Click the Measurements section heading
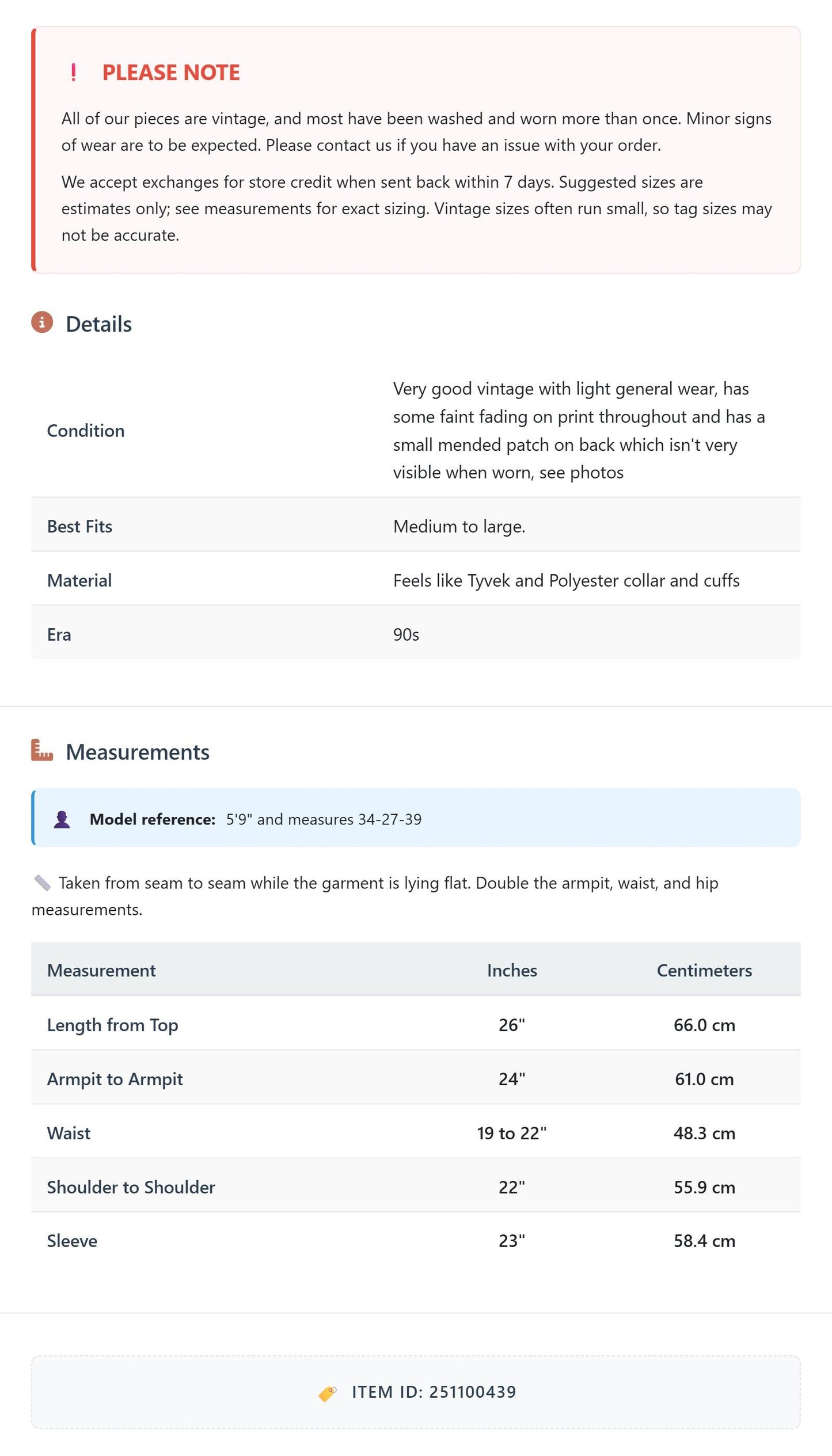This screenshot has height=1456, width=832. coord(138,752)
